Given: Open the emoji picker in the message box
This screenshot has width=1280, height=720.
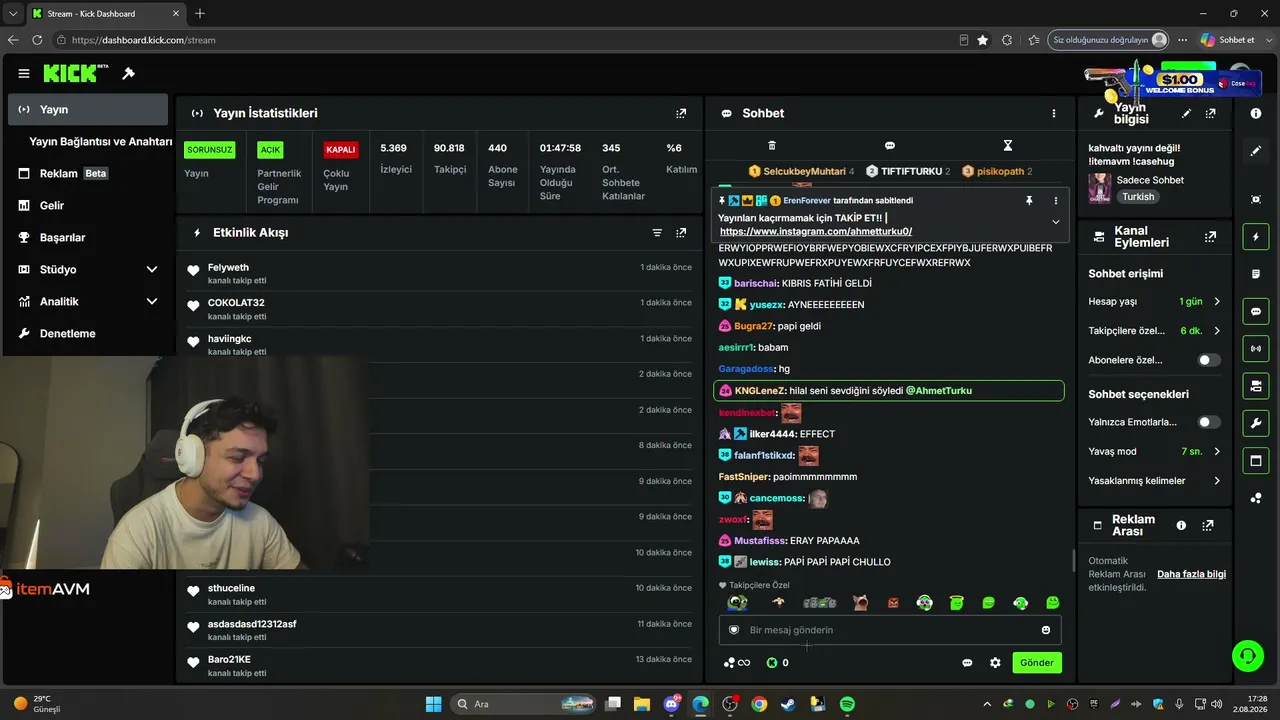Looking at the screenshot, I should click(1046, 630).
